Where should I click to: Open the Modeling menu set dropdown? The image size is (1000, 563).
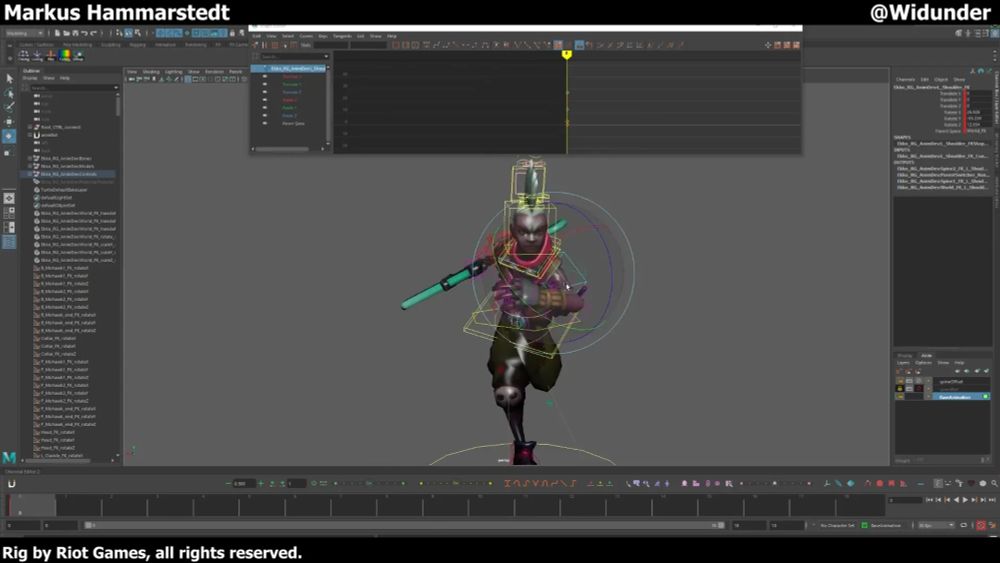[24, 33]
